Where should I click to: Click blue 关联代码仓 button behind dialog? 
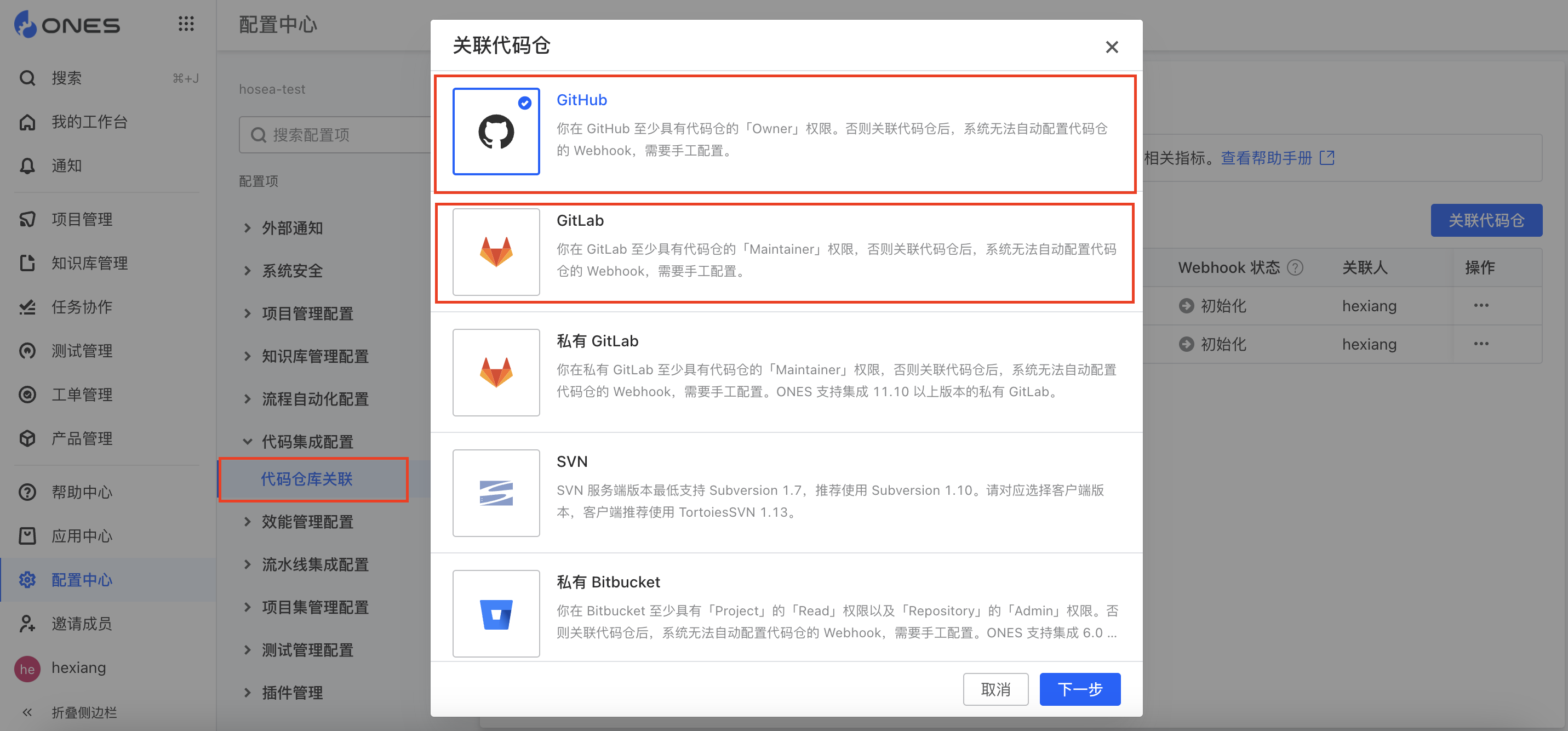point(1486,220)
